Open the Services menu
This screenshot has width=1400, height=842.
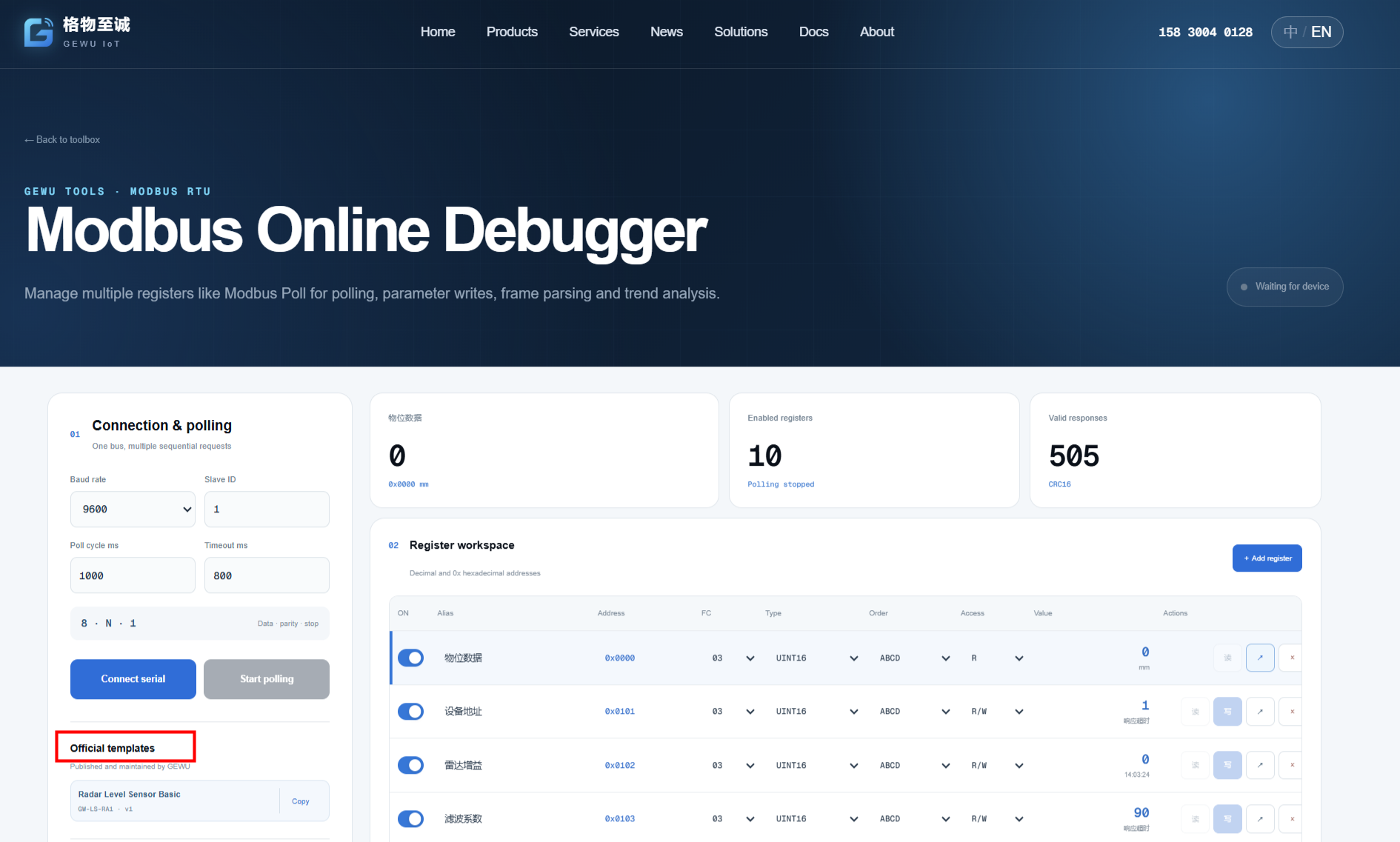[594, 32]
